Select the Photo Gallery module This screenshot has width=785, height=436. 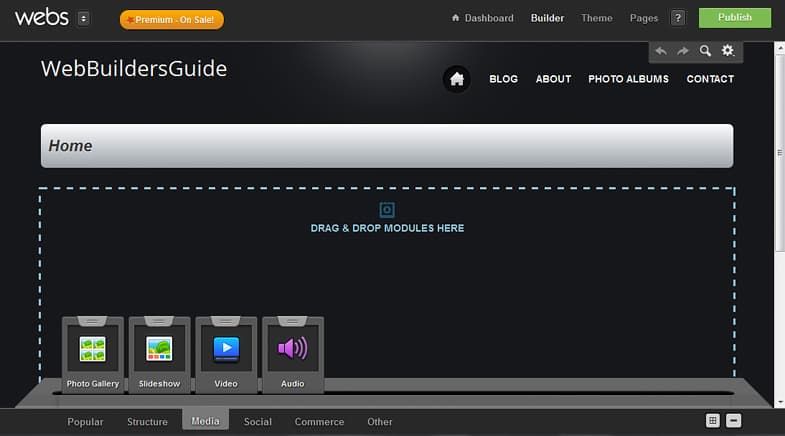pyautogui.click(x=93, y=354)
